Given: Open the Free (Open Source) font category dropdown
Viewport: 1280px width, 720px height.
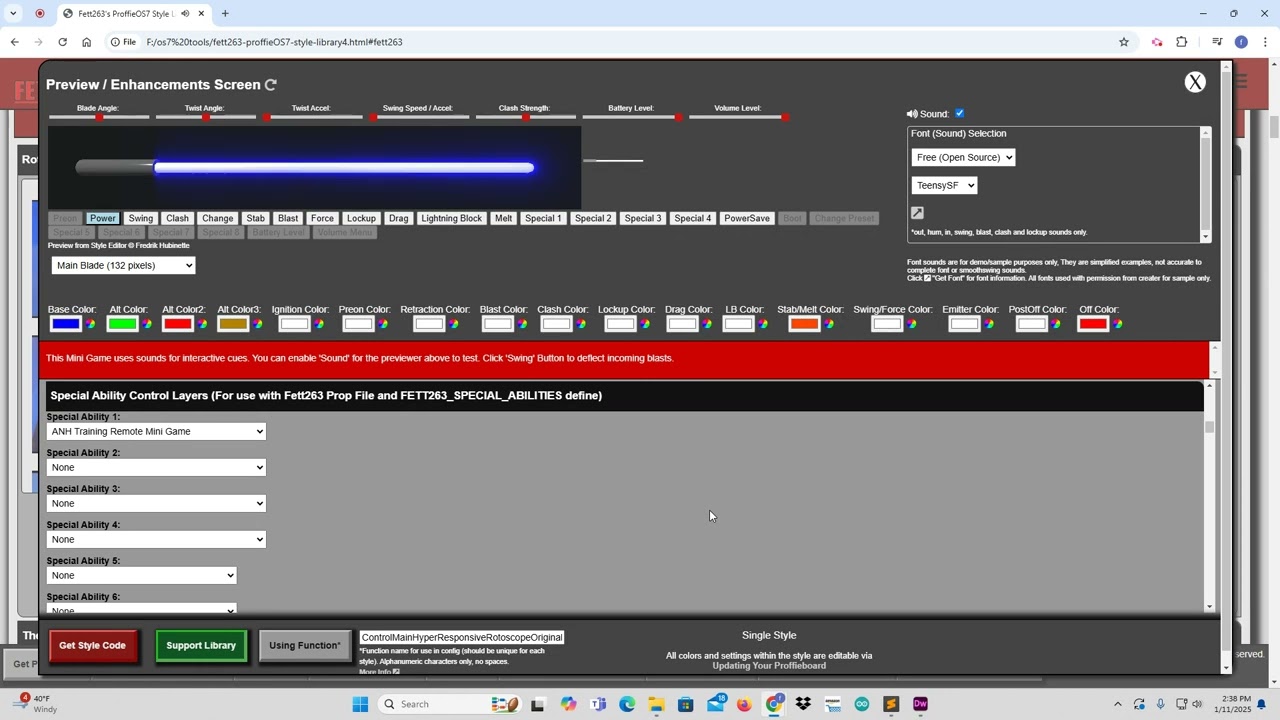Looking at the screenshot, I should (963, 157).
